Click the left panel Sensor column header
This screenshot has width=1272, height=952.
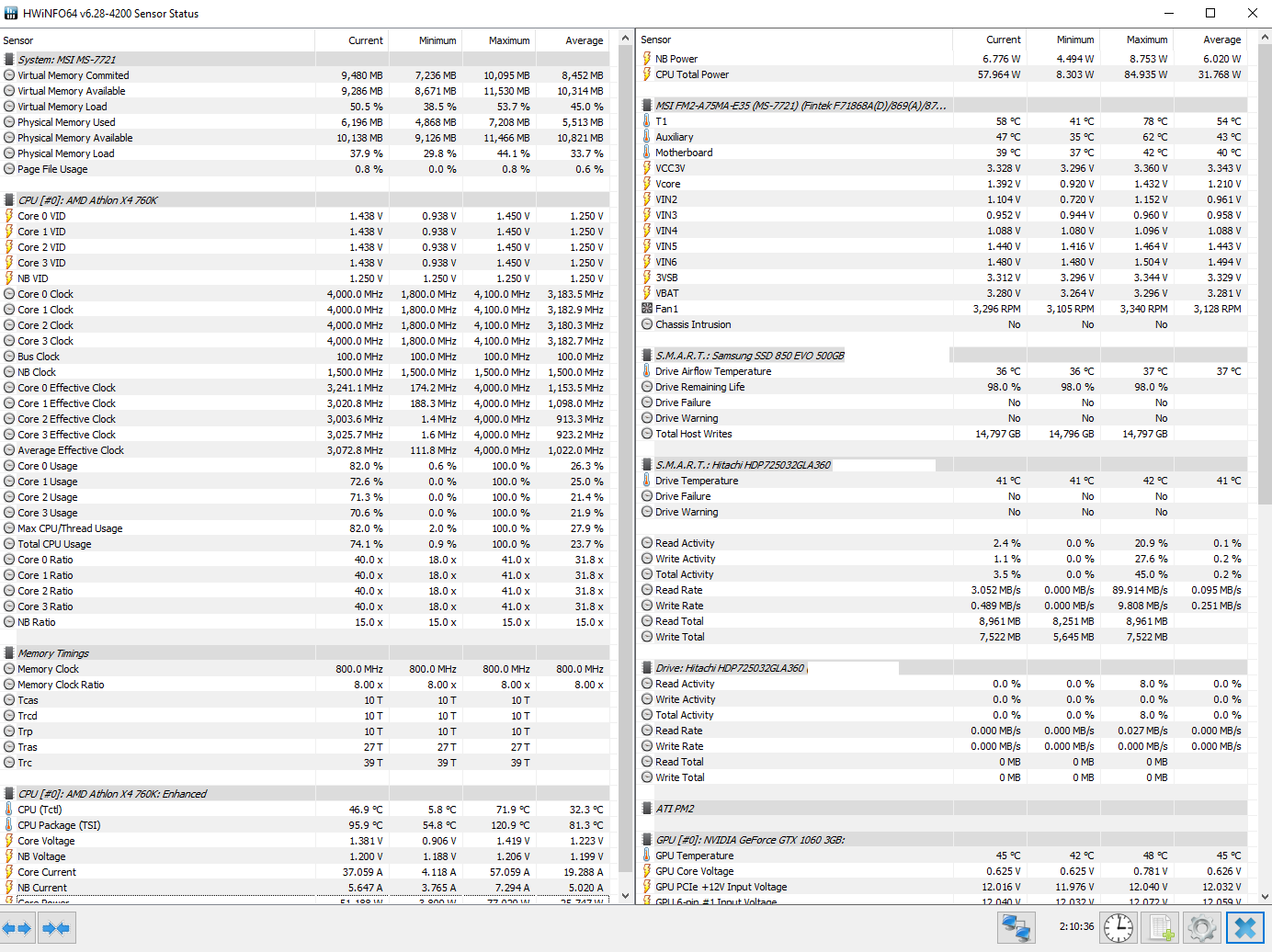[x=157, y=40]
